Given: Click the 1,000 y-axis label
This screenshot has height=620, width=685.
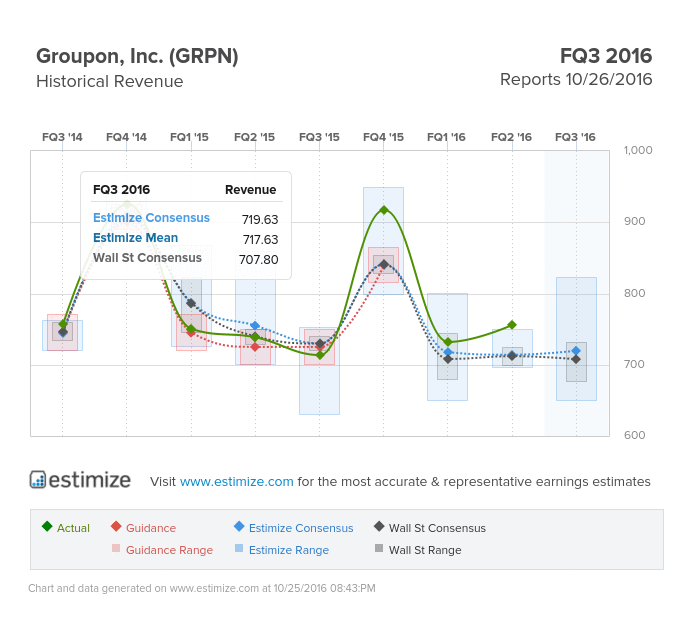Looking at the screenshot, I should (x=638, y=150).
